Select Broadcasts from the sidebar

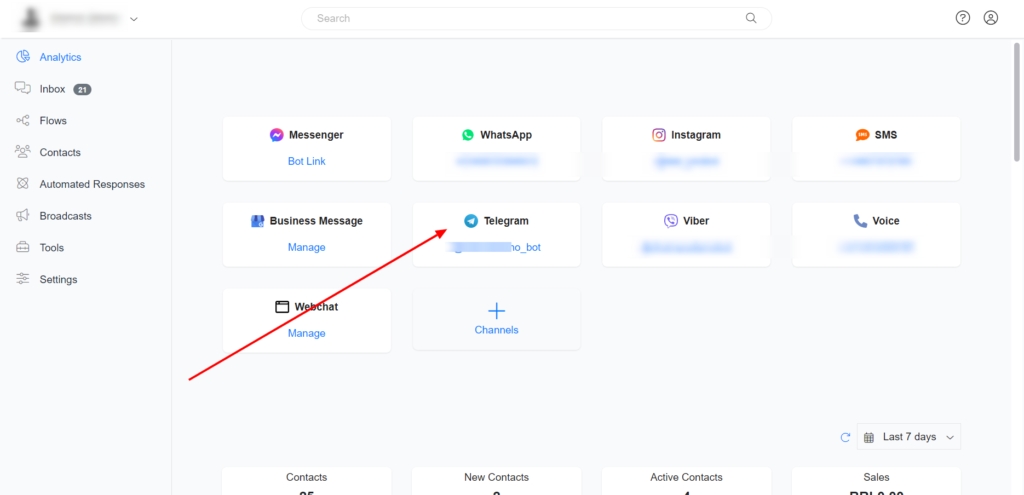tap(65, 216)
